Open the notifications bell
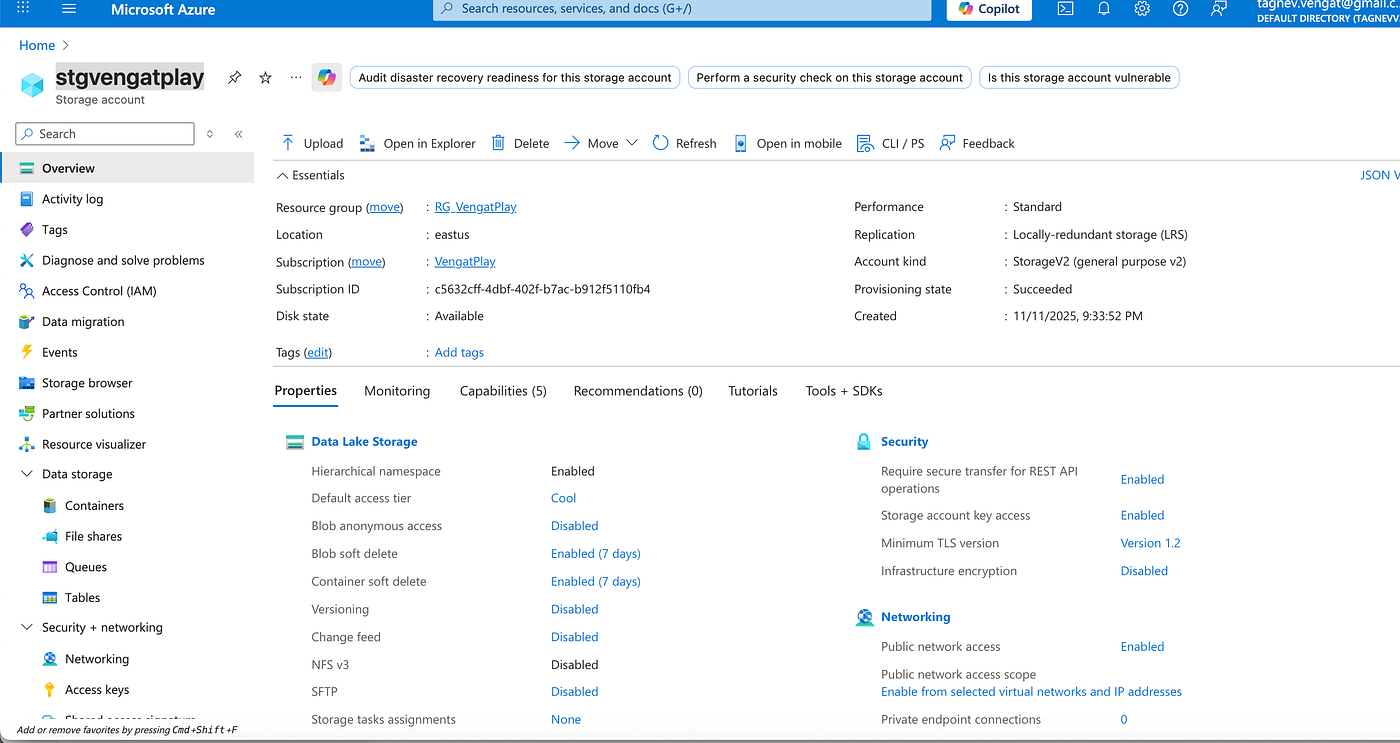The width and height of the screenshot is (1400, 743). tap(1104, 8)
